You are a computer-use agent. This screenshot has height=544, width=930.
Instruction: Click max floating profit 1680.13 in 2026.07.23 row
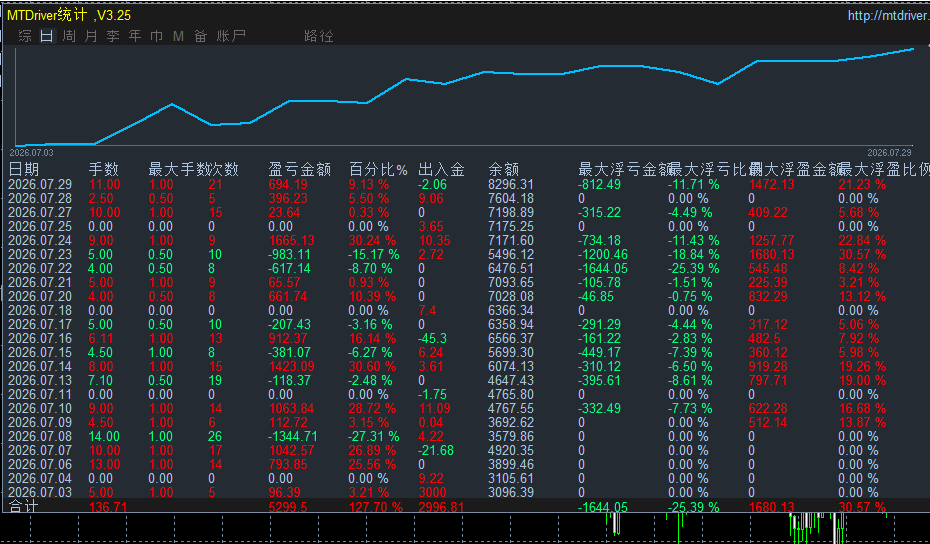tap(772, 254)
